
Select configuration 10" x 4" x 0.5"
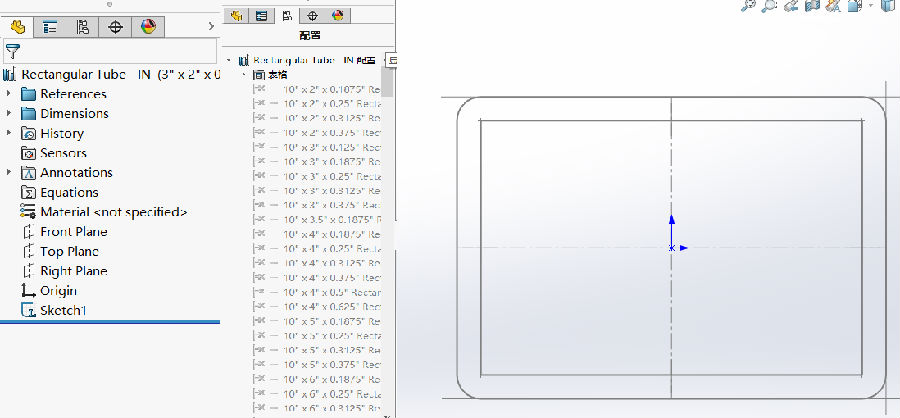pyautogui.click(x=317, y=292)
